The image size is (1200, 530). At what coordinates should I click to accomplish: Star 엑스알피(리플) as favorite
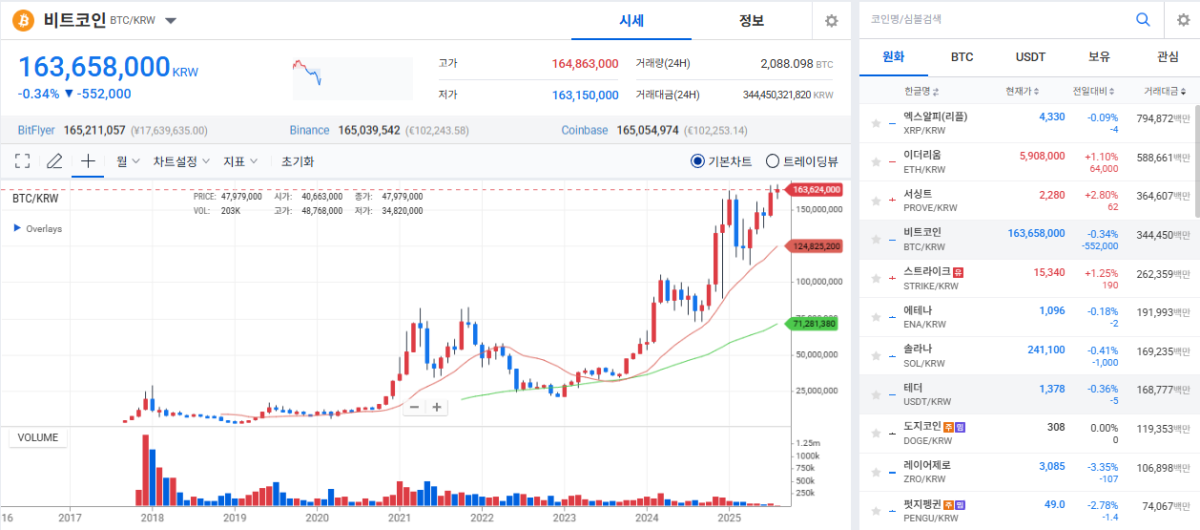(876, 123)
